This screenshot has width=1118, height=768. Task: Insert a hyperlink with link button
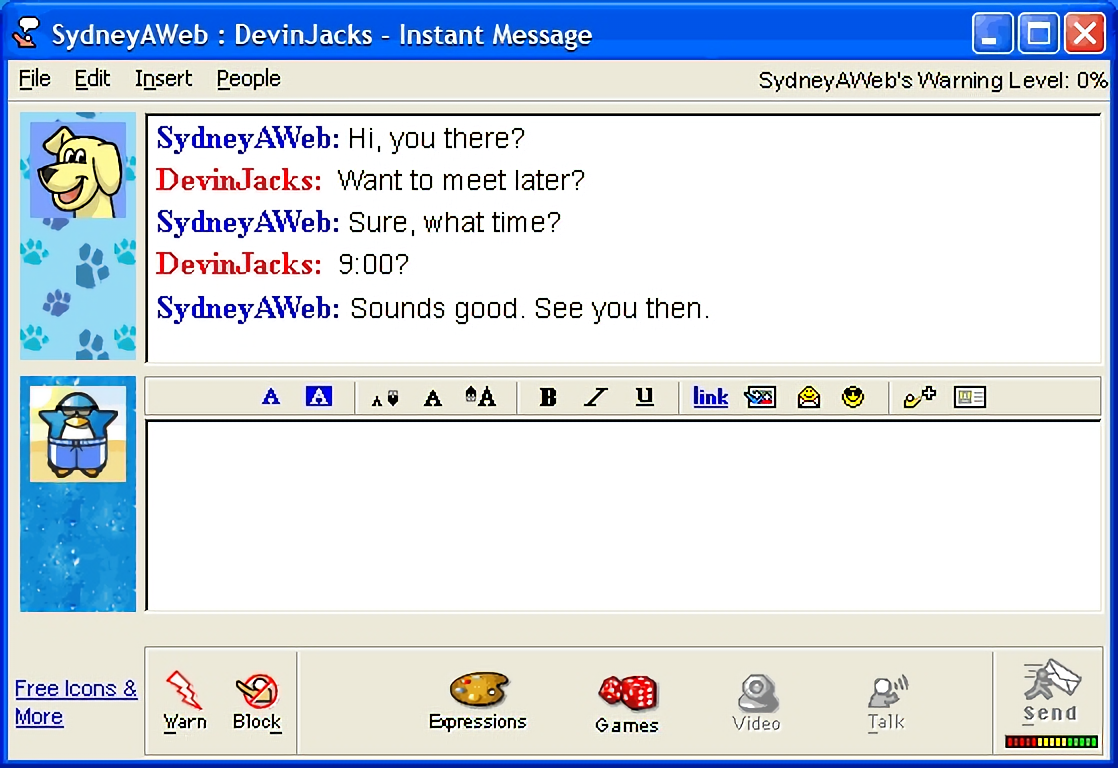710,397
